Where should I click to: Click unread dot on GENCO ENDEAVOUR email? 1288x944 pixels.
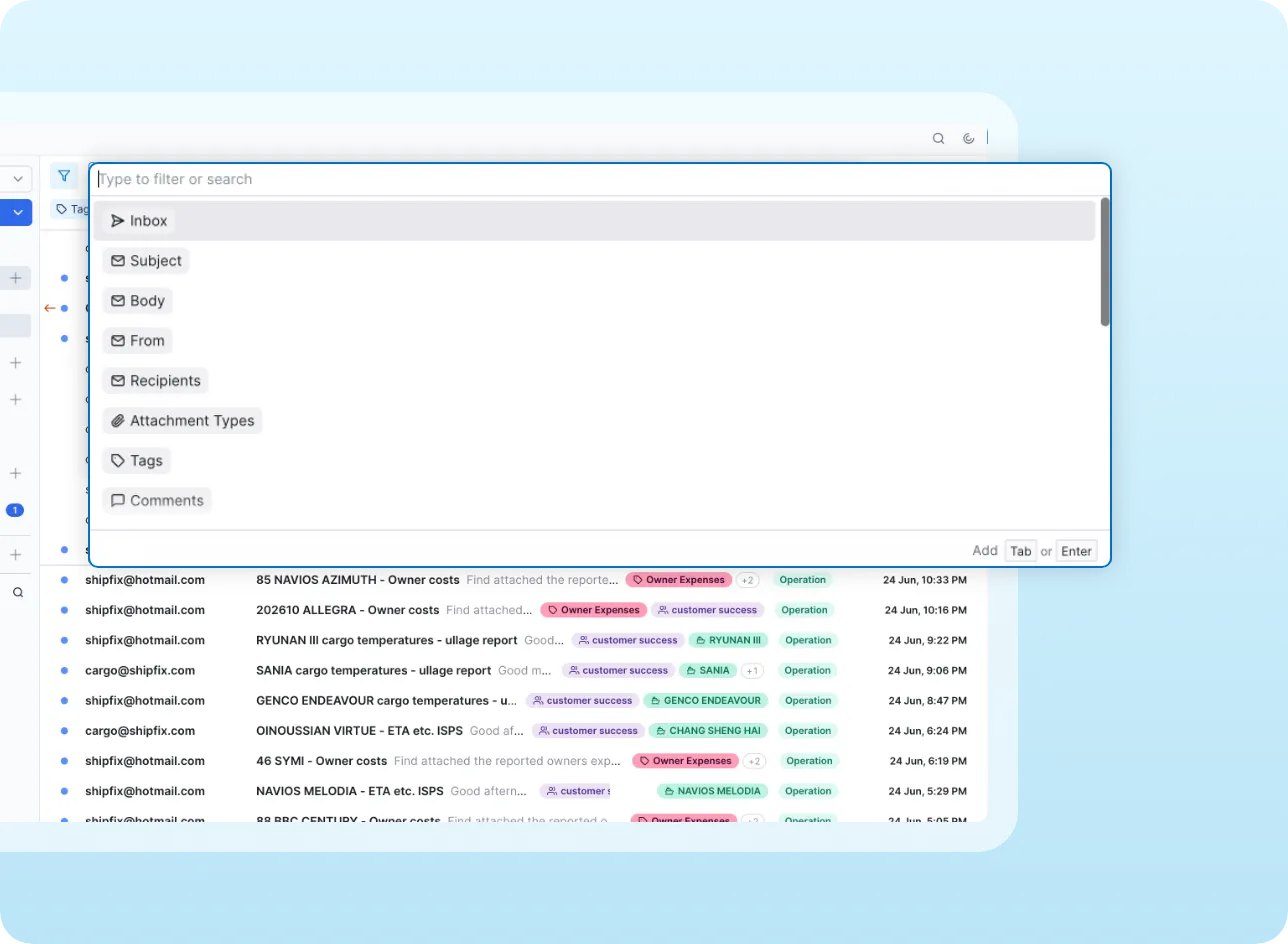click(64, 700)
